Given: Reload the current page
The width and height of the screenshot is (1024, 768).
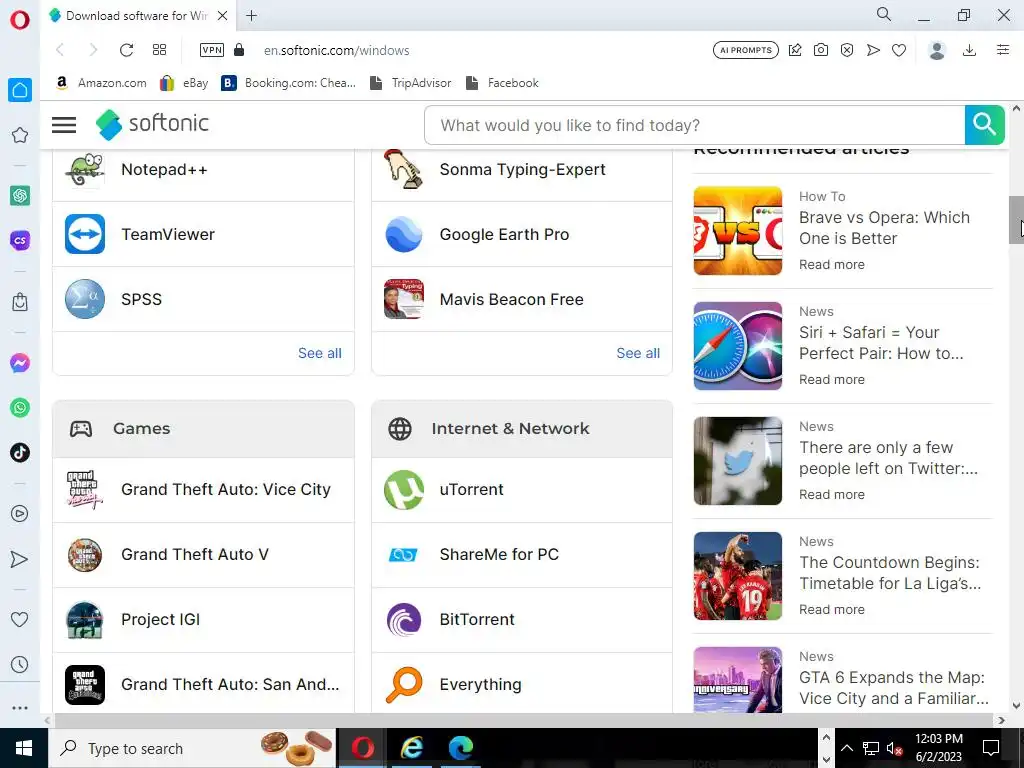Looking at the screenshot, I should tap(126, 50).
